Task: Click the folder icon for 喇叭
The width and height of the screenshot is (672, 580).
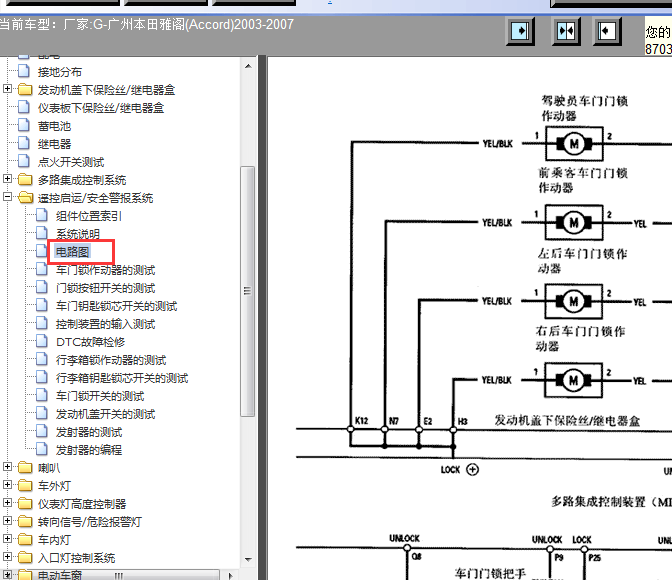Action: [25, 468]
